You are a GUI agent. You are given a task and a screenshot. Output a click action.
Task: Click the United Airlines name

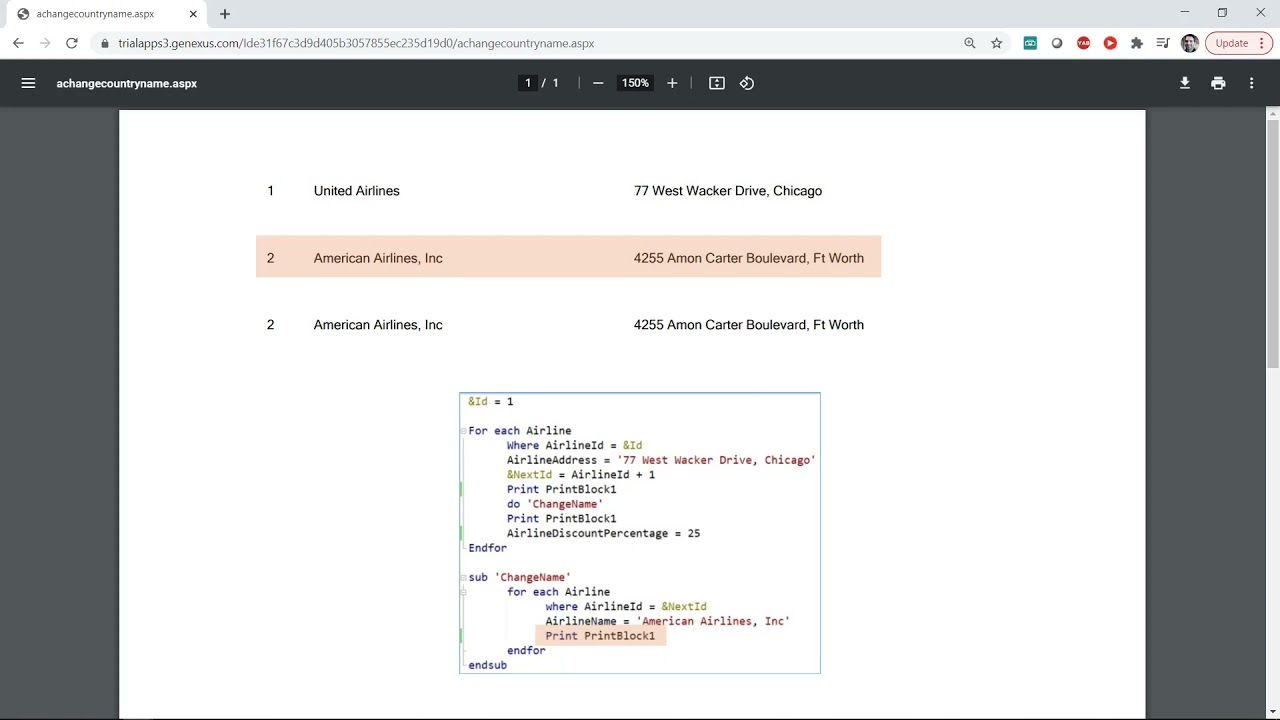(x=357, y=191)
